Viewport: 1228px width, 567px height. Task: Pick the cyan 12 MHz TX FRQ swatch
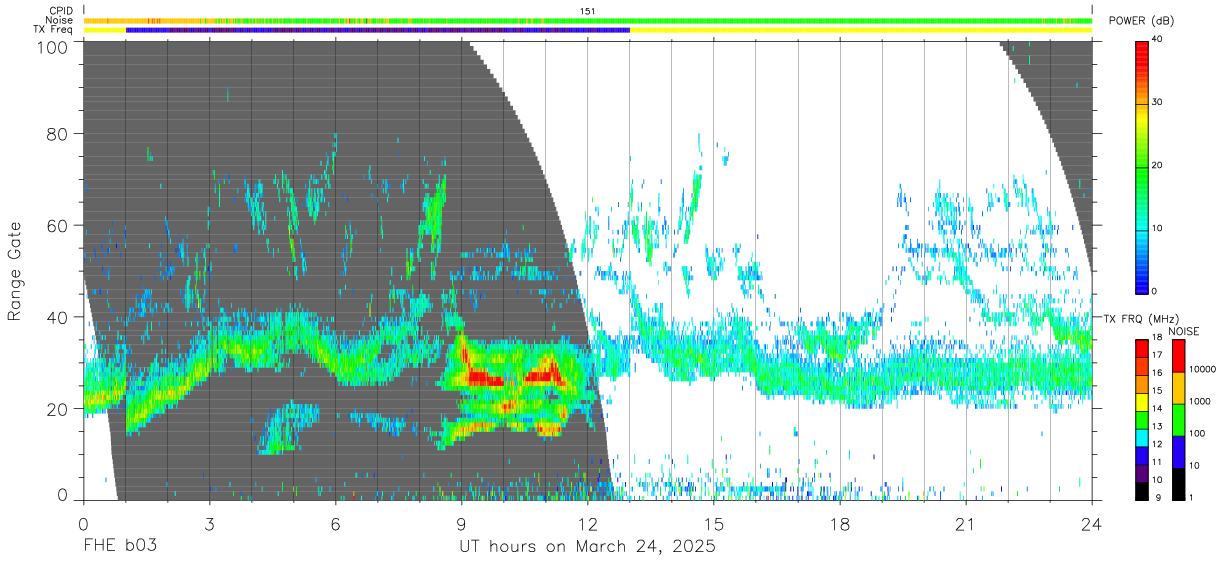point(1141,438)
